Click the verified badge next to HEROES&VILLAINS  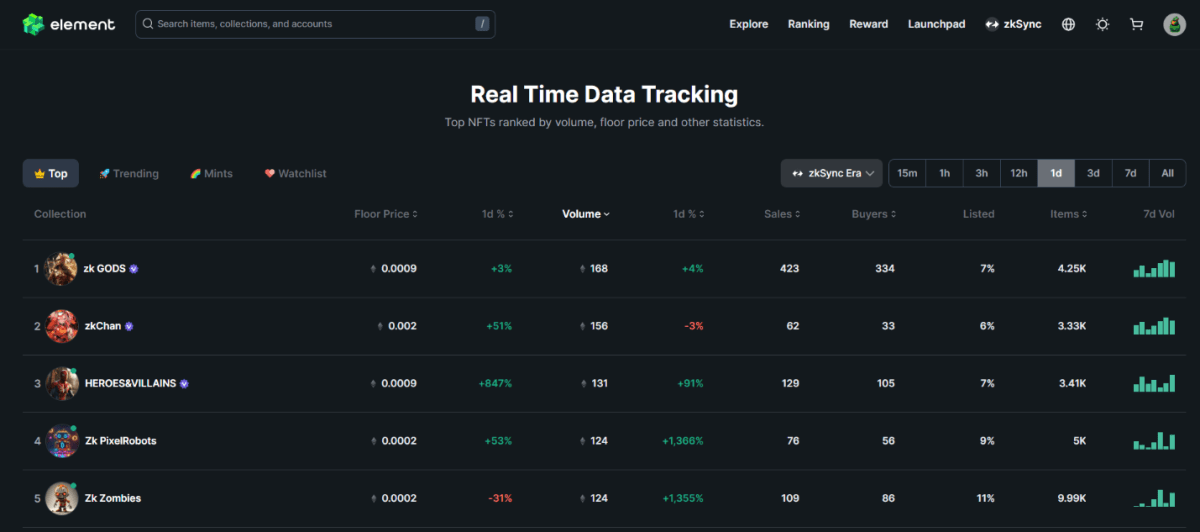184,383
